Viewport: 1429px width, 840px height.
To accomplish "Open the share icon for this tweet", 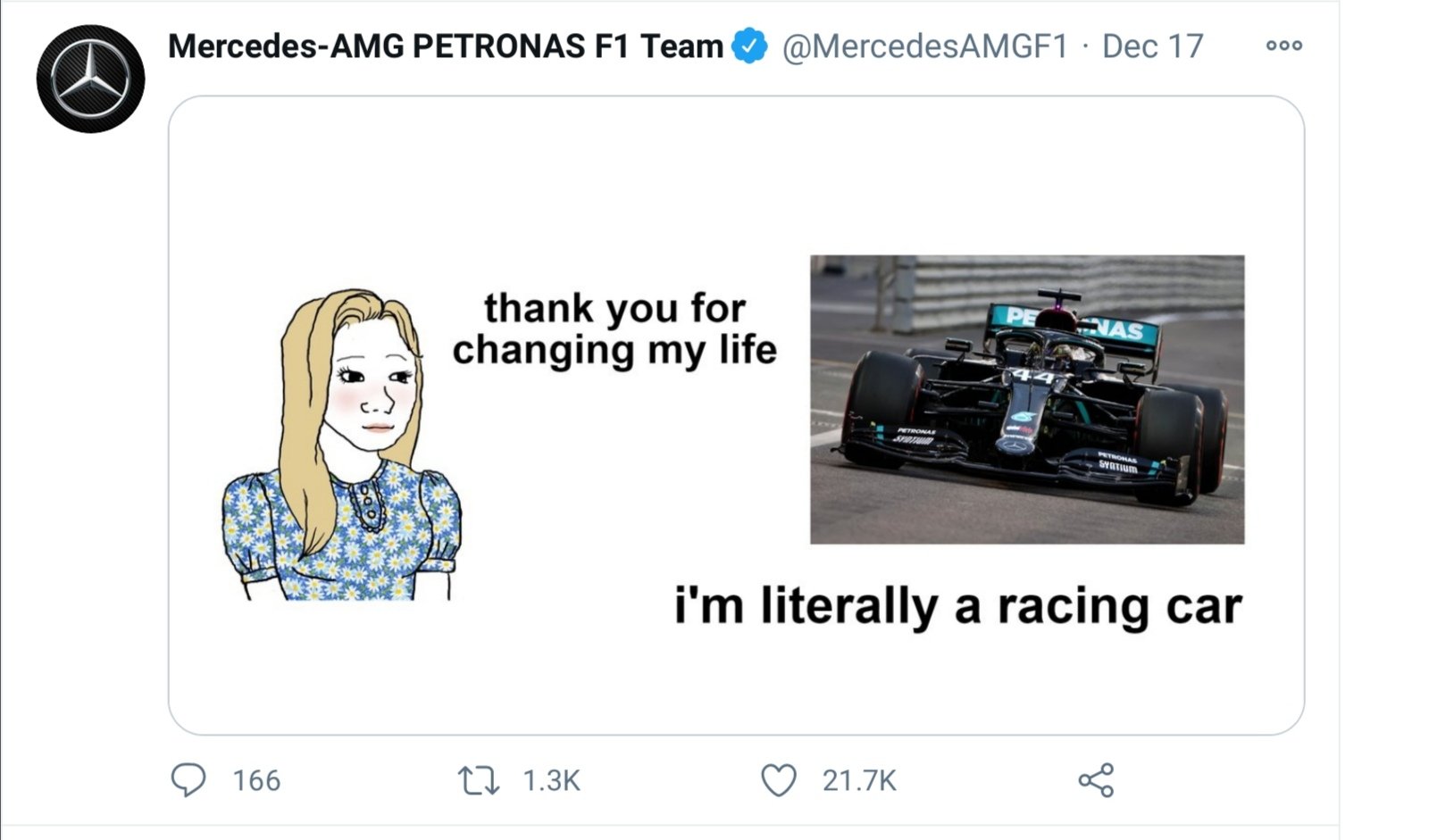I will point(1096,780).
